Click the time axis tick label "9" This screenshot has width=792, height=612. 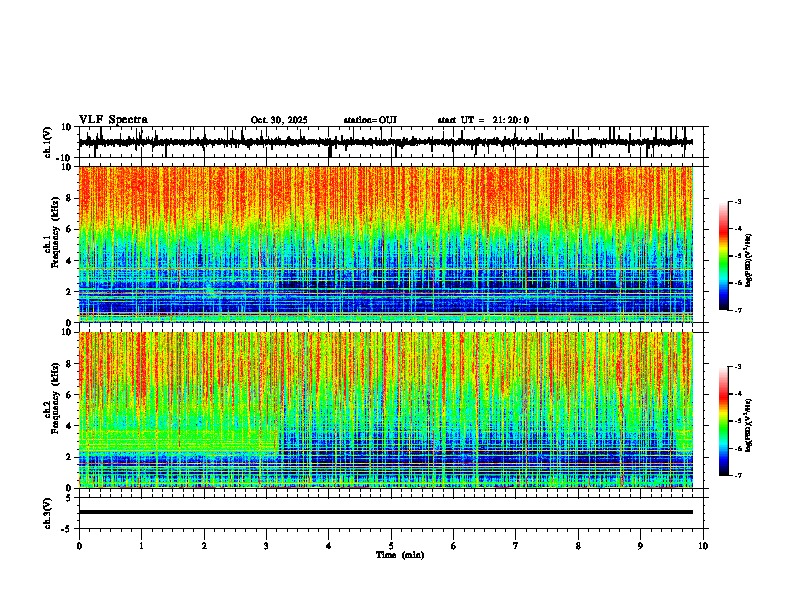coord(640,546)
